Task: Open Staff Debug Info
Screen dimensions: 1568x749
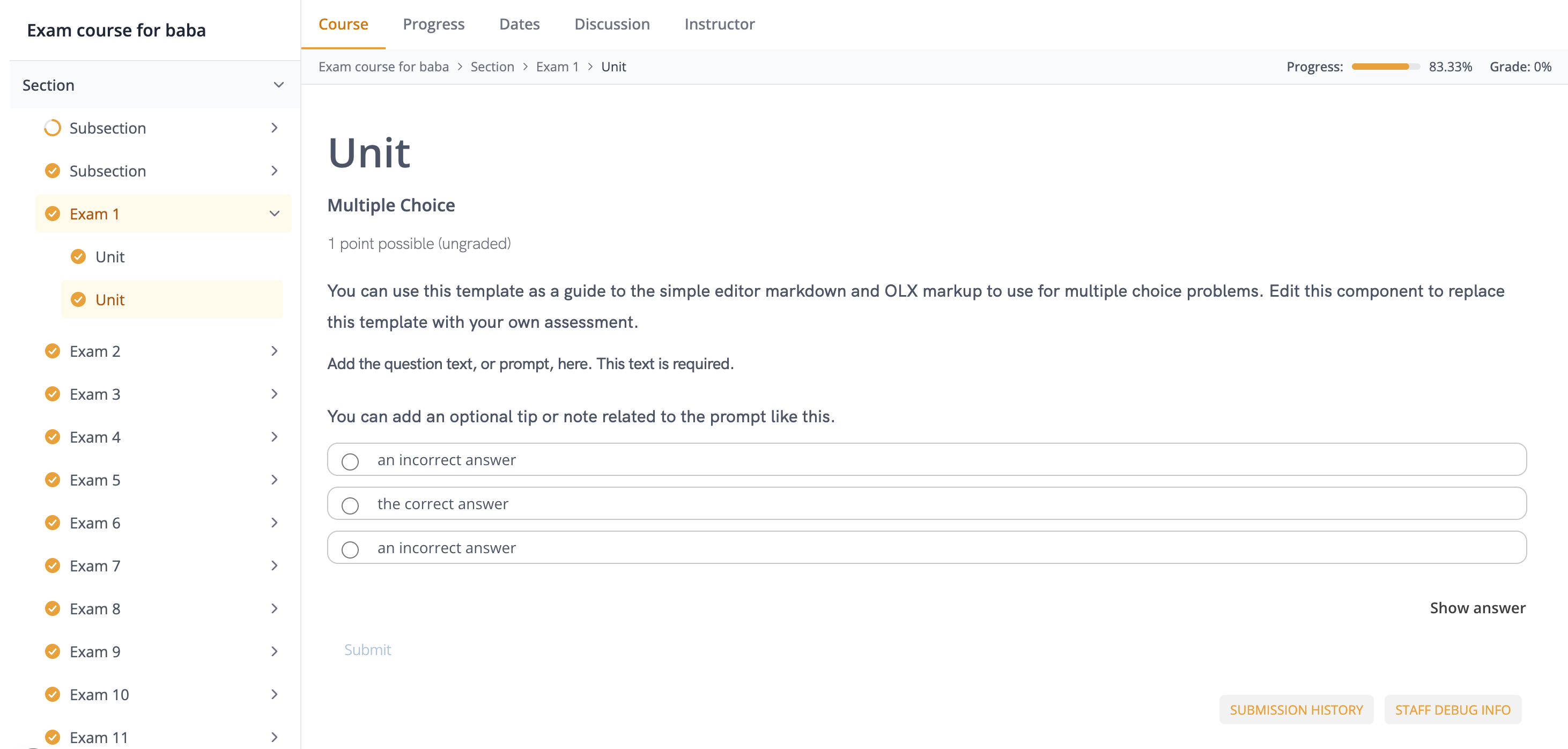Action: [1452, 709]
